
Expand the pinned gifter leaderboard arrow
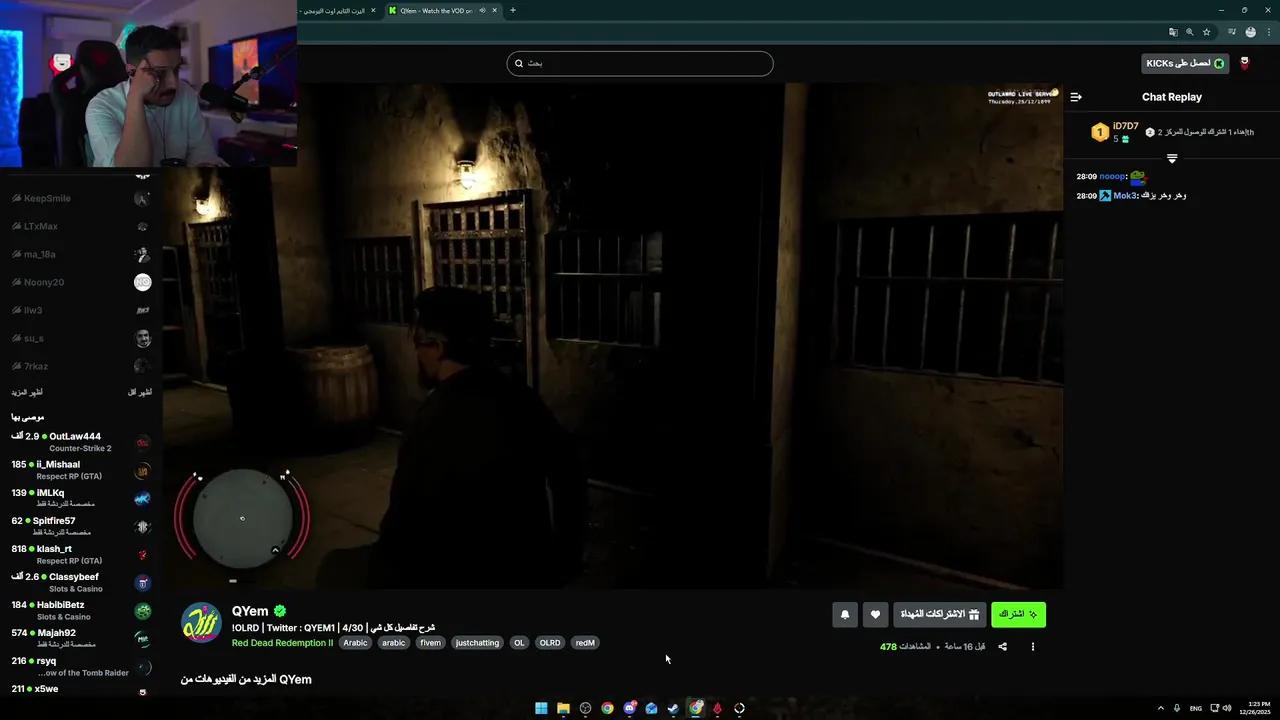tap(1172, 158)
